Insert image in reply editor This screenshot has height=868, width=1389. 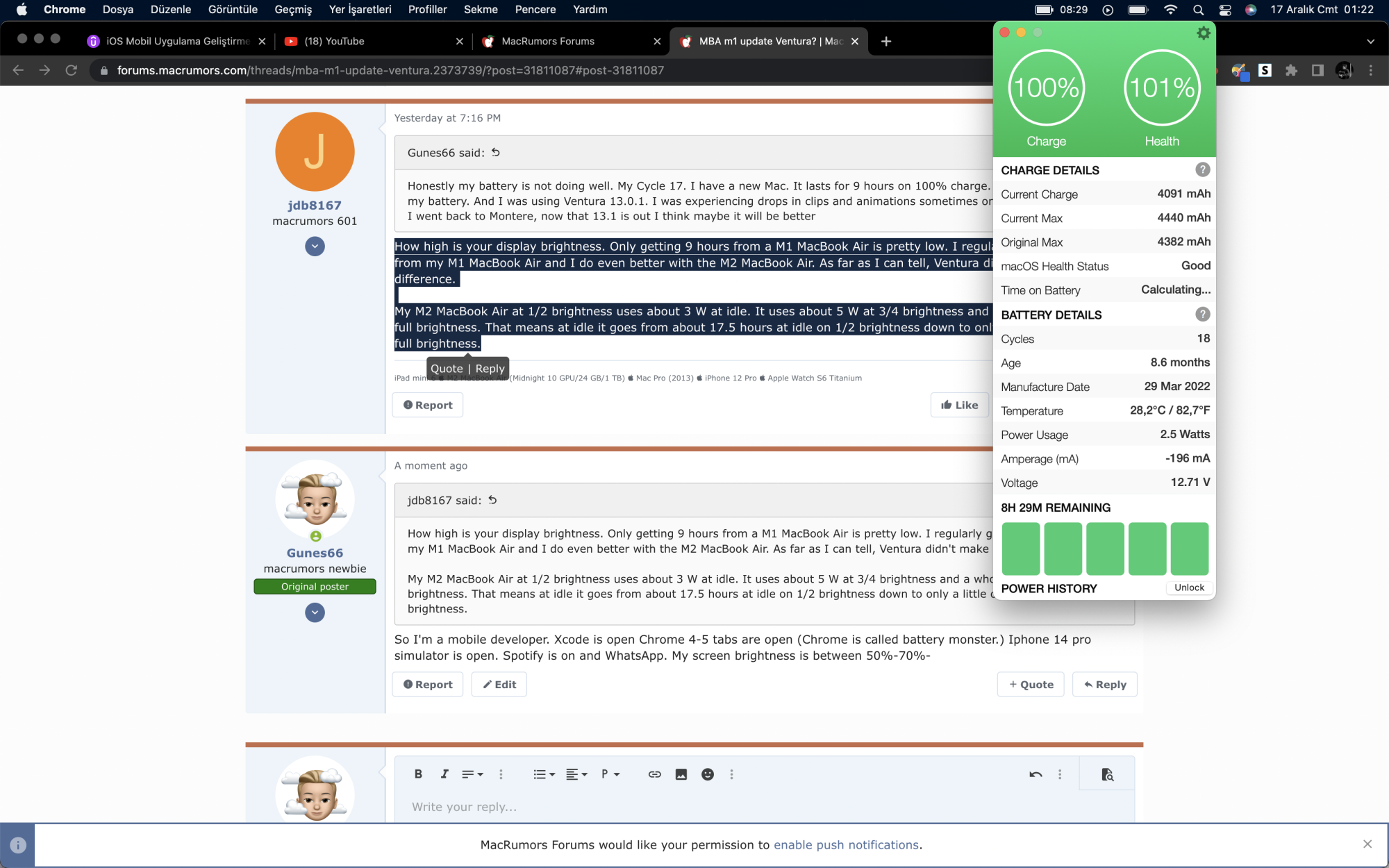(x=681, y=774)
